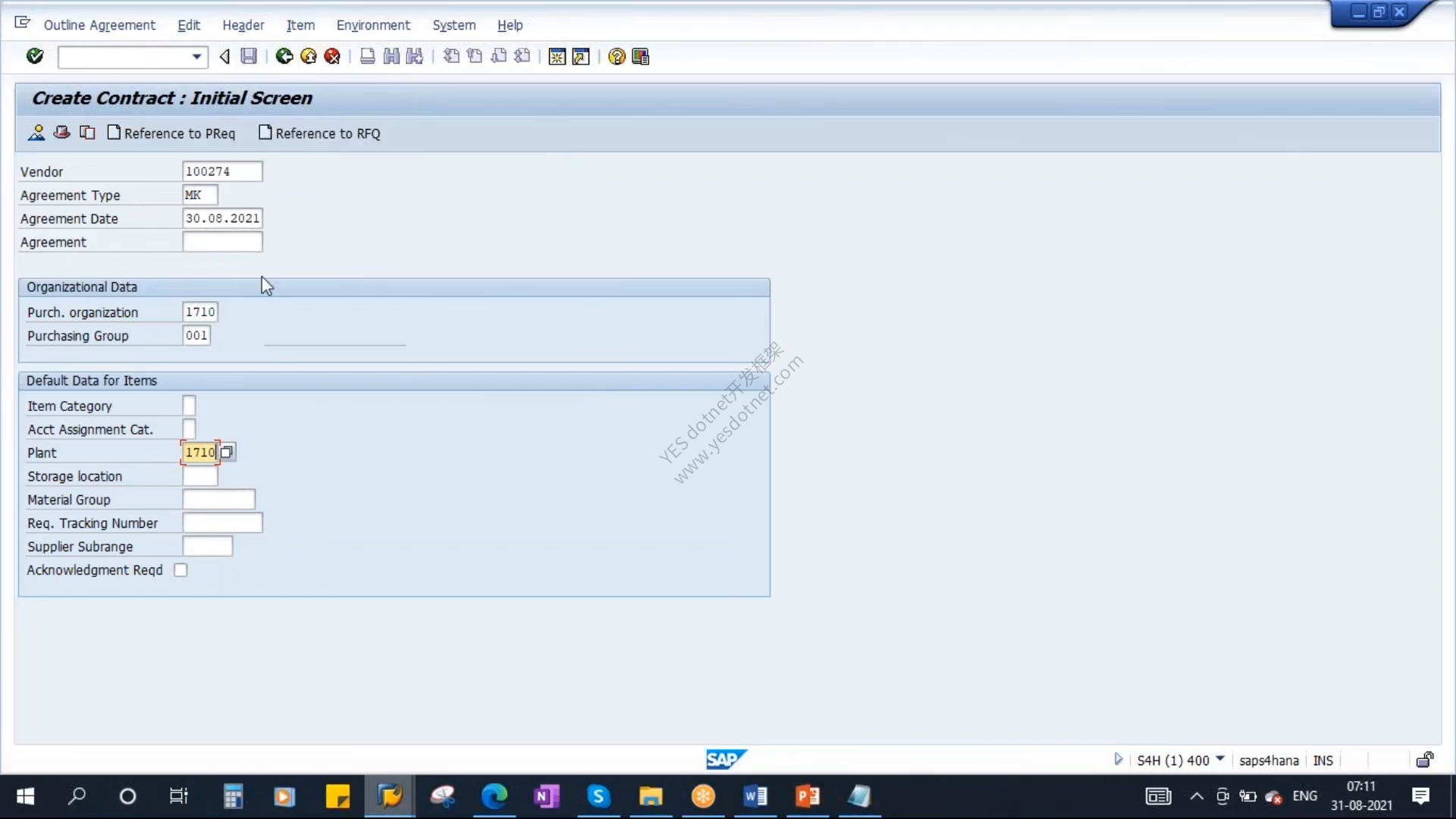Open the Environment menu
The image size is (1456, 819).
point(373,25)
